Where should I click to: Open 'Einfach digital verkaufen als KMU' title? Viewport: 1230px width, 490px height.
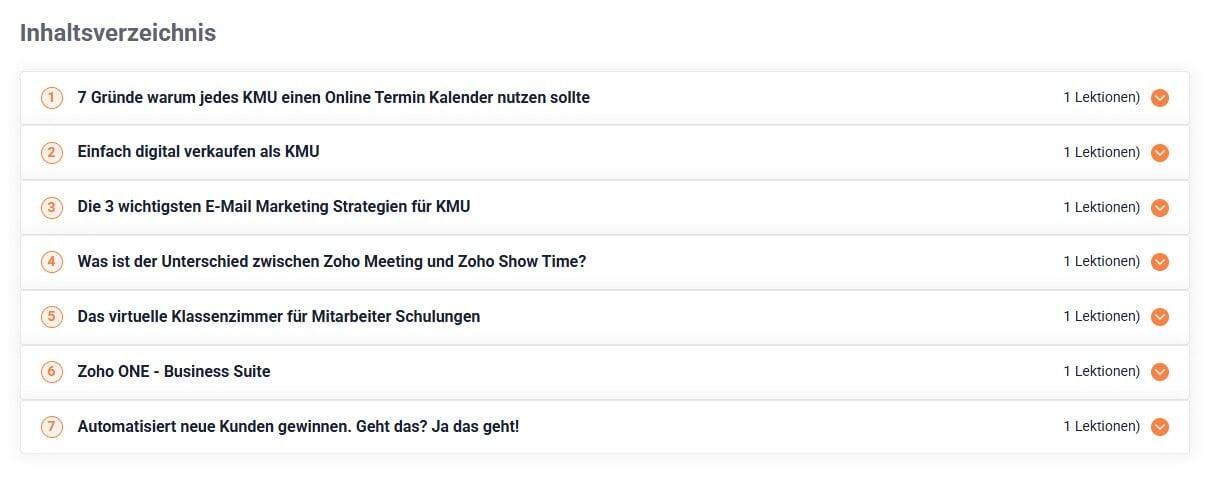coord(198,152)
